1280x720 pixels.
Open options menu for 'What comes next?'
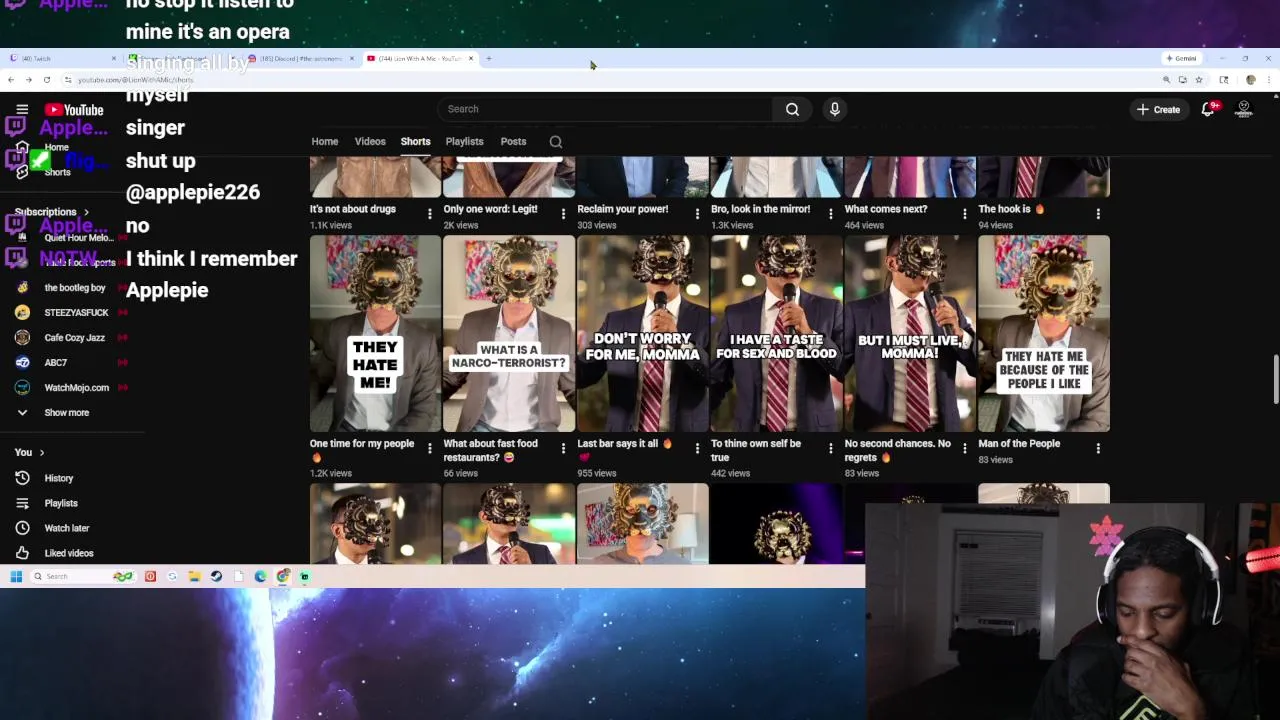click(965, 213)
